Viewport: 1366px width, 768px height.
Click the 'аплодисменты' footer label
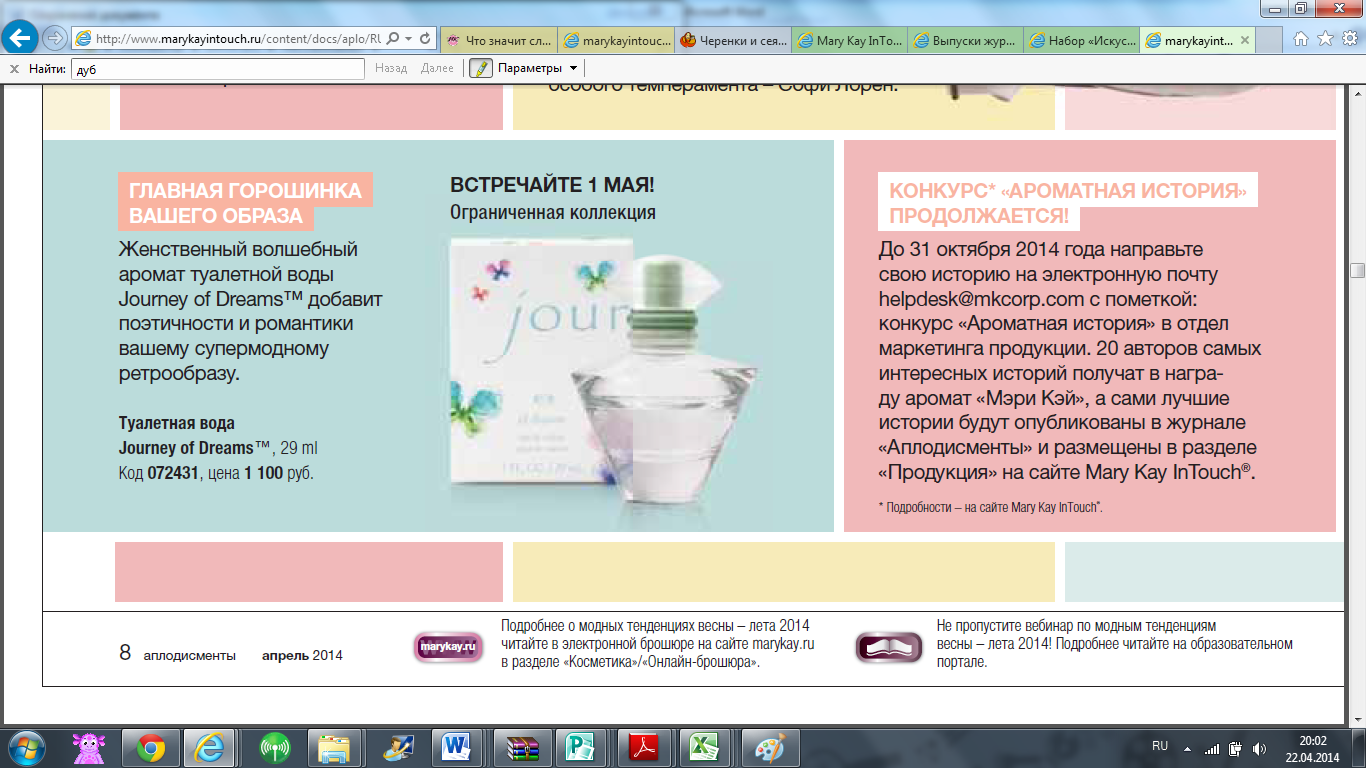[x=189, y=656]
